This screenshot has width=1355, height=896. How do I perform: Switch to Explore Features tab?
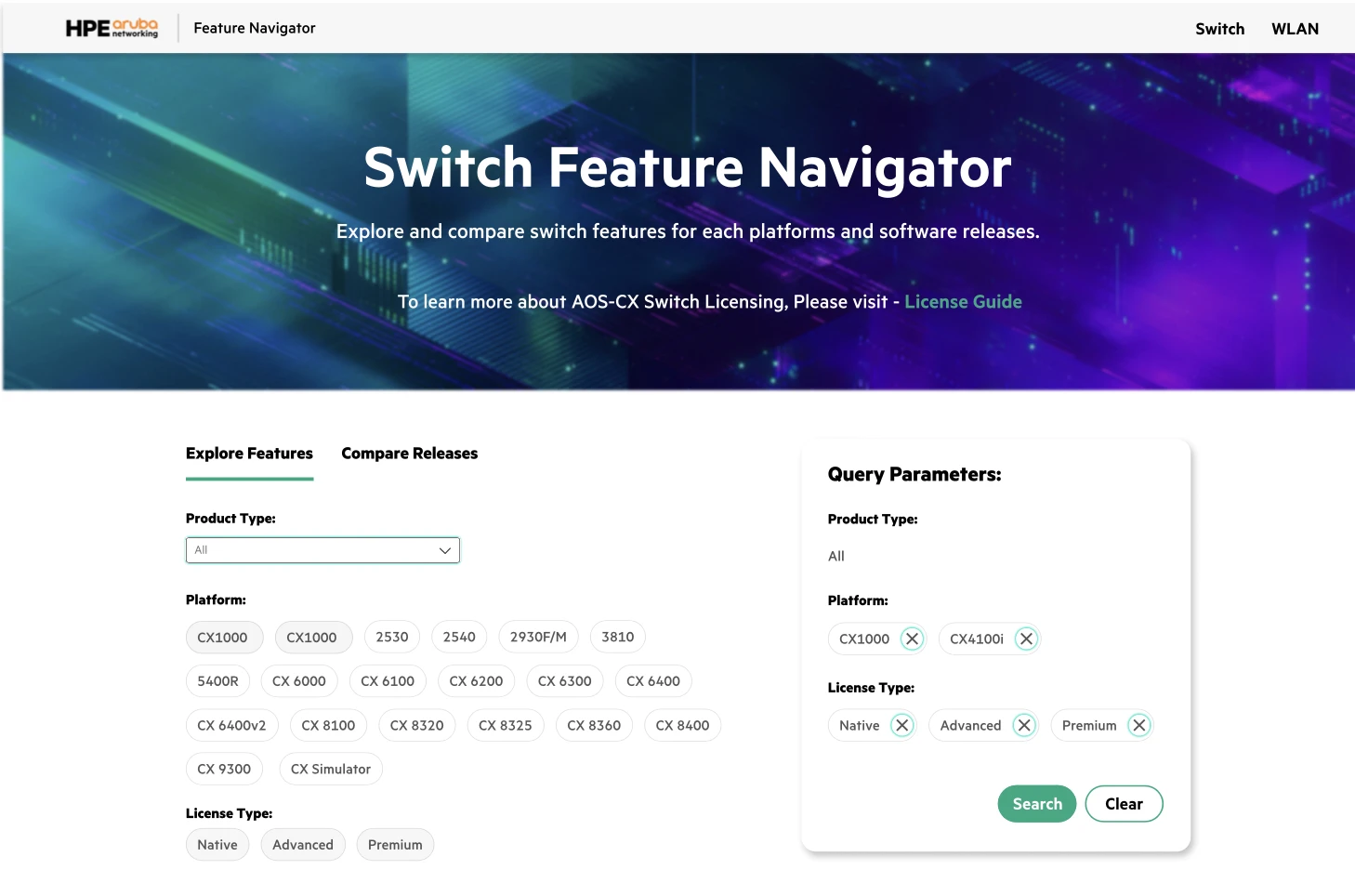(x=249, y=454)
